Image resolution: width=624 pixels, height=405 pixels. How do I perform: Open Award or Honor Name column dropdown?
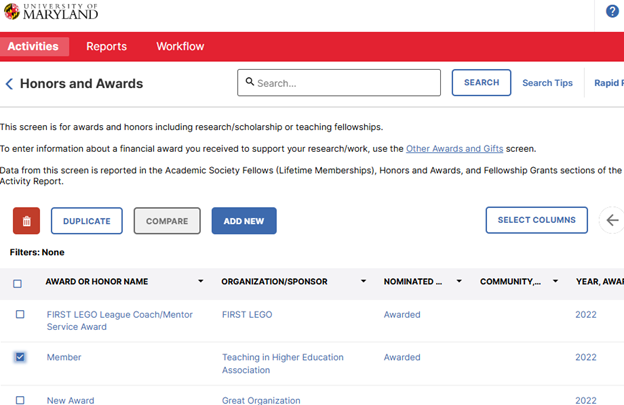point(201,282)
